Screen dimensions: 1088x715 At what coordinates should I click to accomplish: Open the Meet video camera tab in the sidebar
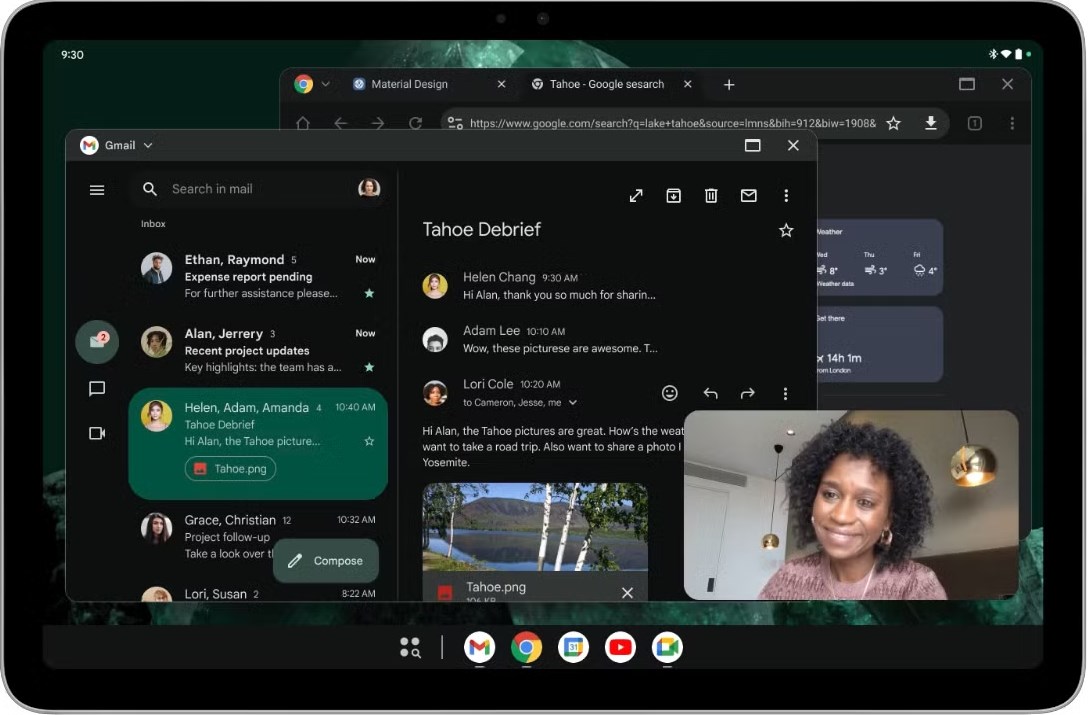click(x=97, y=433)
